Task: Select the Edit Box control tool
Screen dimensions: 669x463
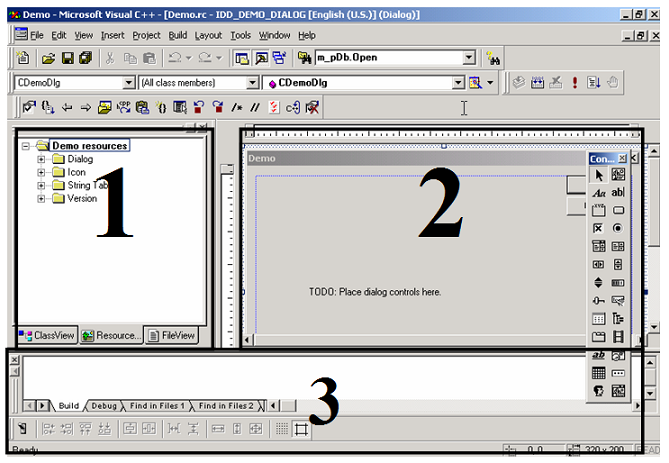Action: pyautogui.click(x=618, y=193)
